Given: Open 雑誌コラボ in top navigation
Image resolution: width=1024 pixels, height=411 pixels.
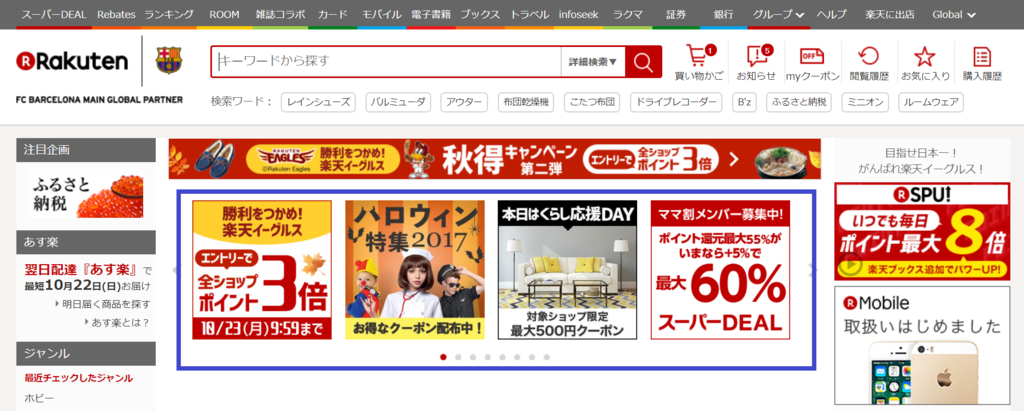Looking at the screenshot, I should pyautogui.click(x=281, y=14).
